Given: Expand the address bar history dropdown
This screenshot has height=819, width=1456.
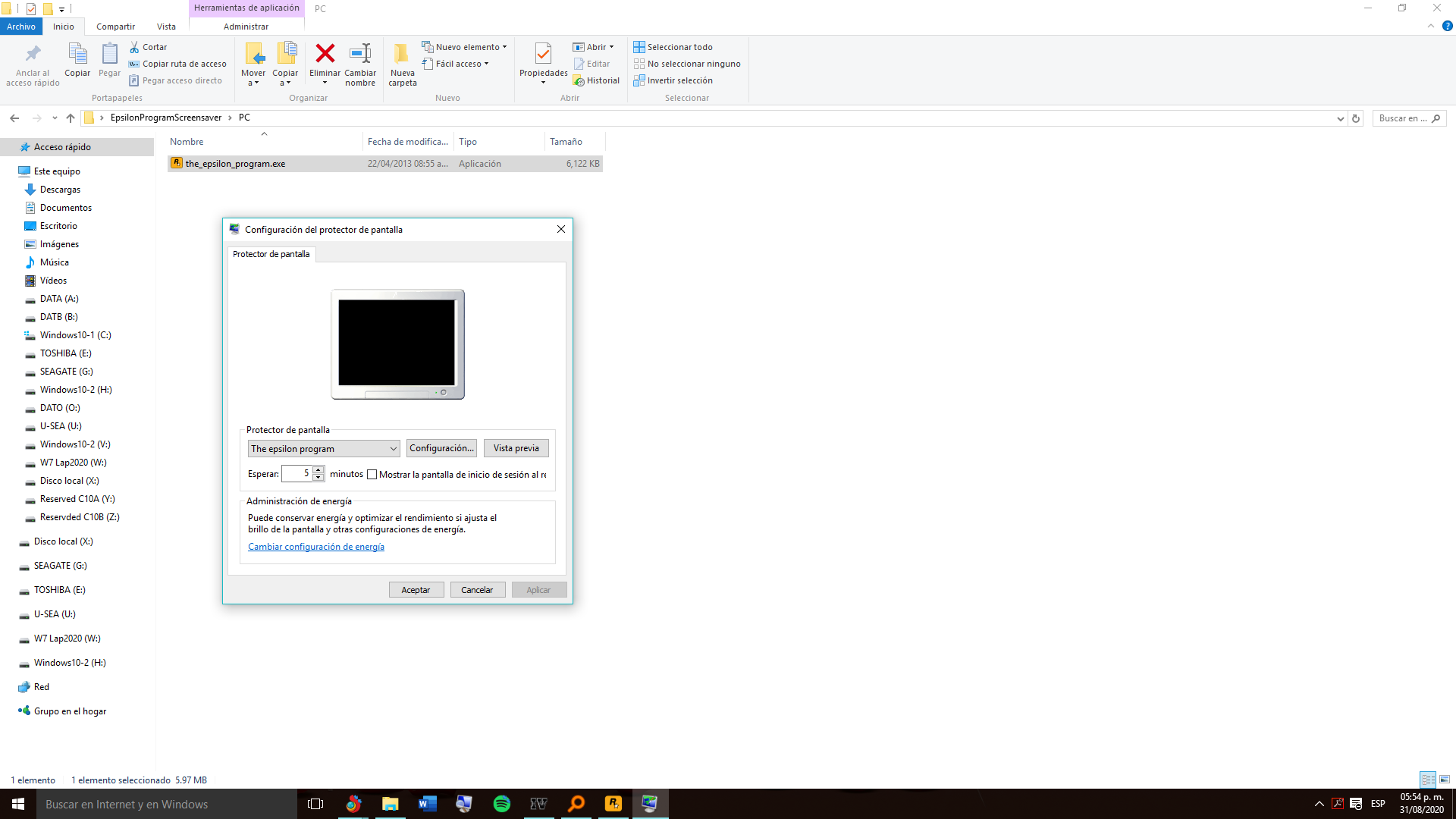Looking at the screenshot, I should [x=1340, y=118].
